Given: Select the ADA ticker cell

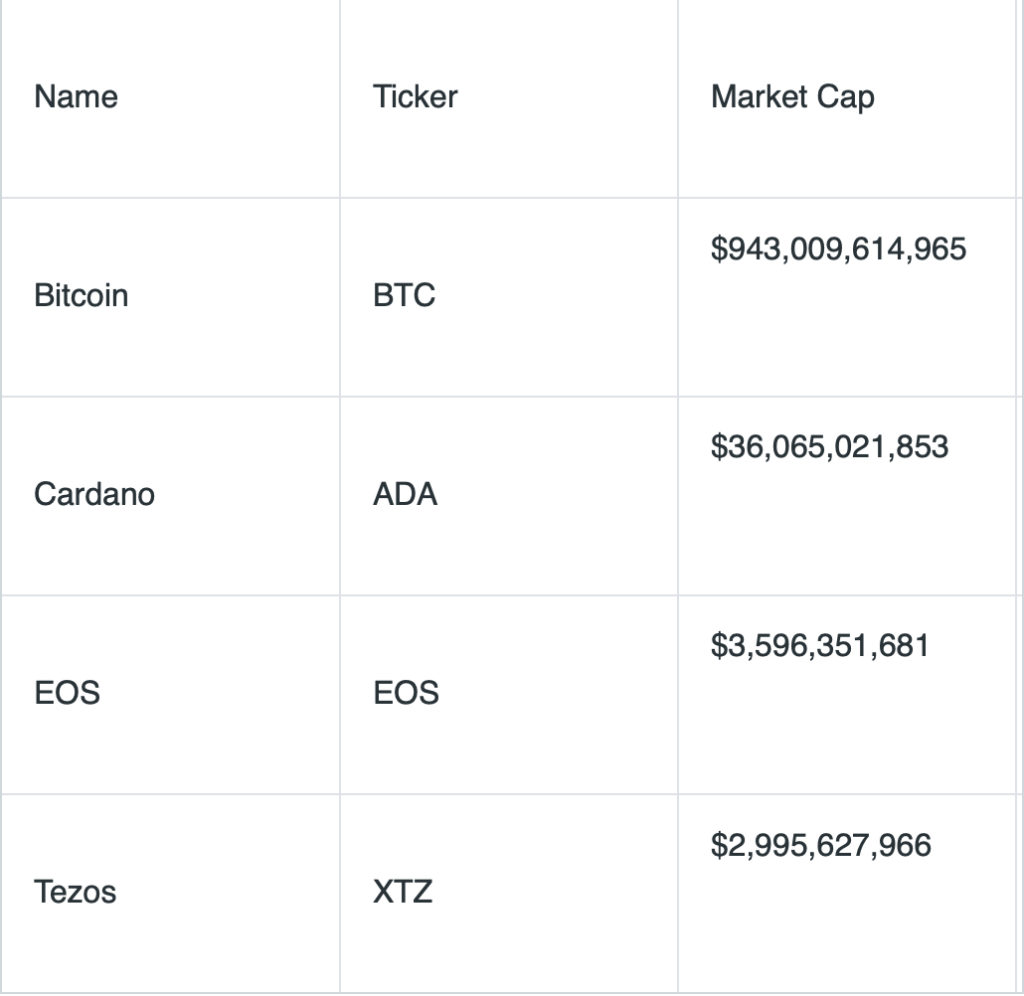Looking at the screenshot, I should click(509, 496).
